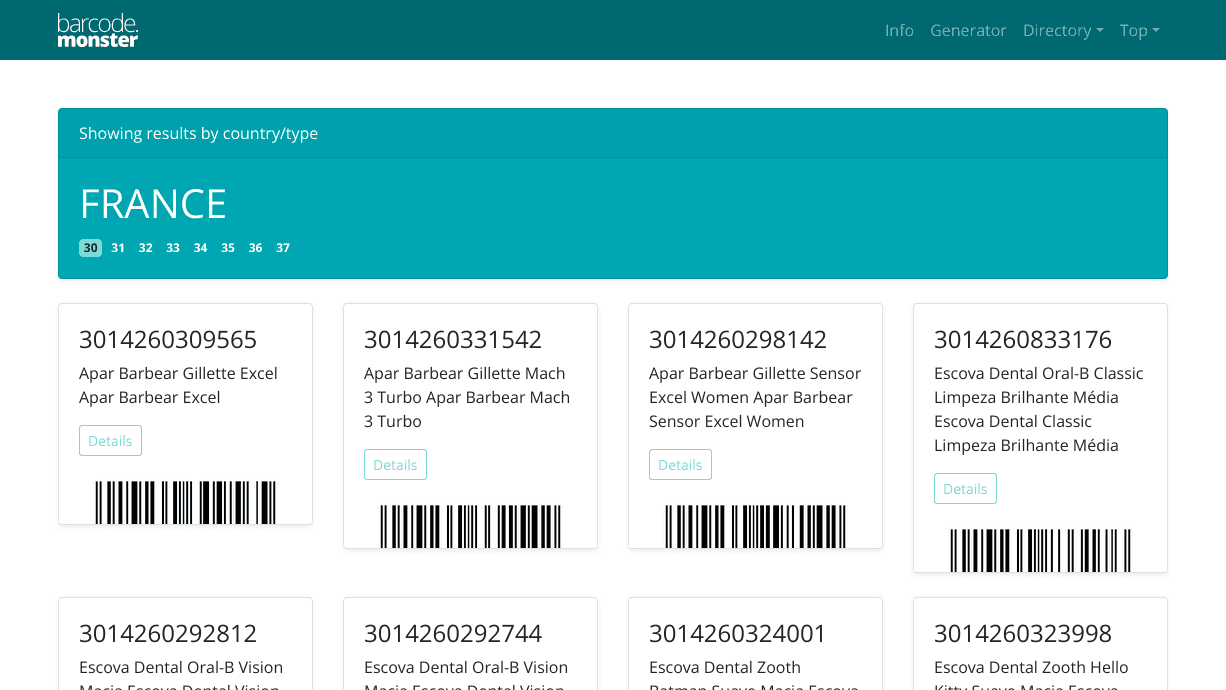The height and width of the screenshot is (690, 1226).
Task: Click 'Escova Dental Zooth Hello Kitty' description text
Action: coord(1031,676)
